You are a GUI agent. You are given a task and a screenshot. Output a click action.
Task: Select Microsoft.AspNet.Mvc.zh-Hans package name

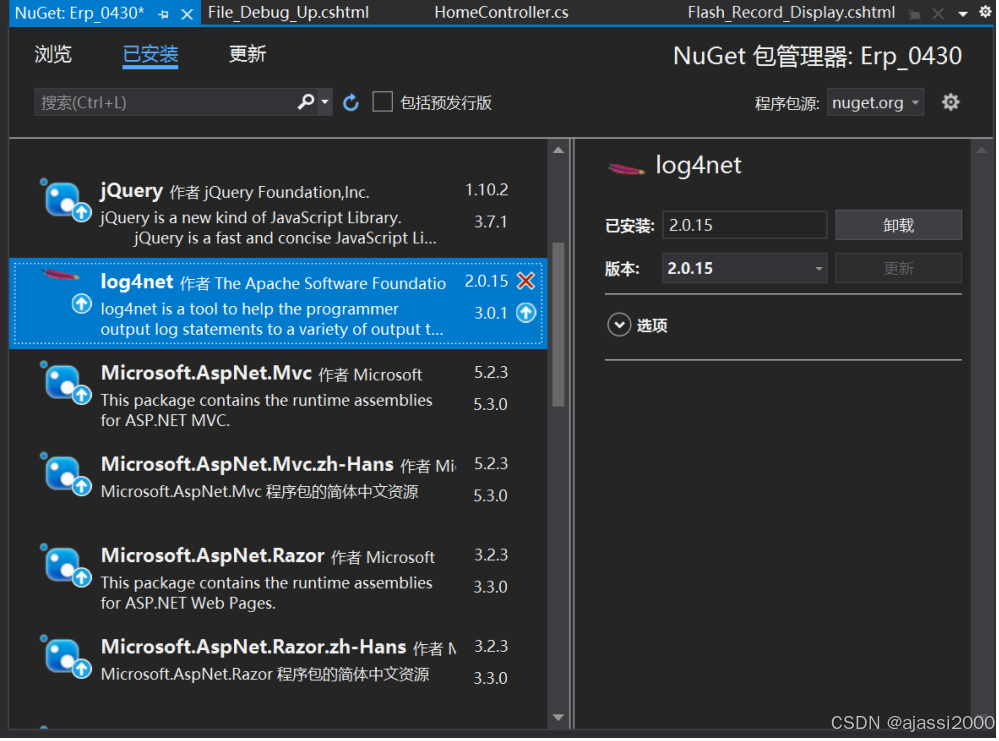pyautogui.click(x=247, y=464)
